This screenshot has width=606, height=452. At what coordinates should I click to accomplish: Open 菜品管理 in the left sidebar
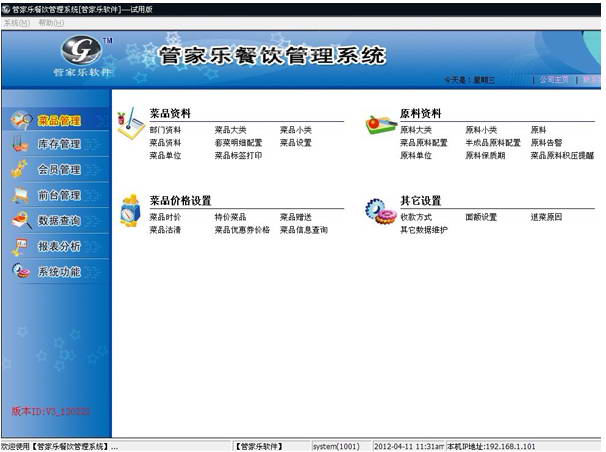pyautogui.click(x=58, y=120)
